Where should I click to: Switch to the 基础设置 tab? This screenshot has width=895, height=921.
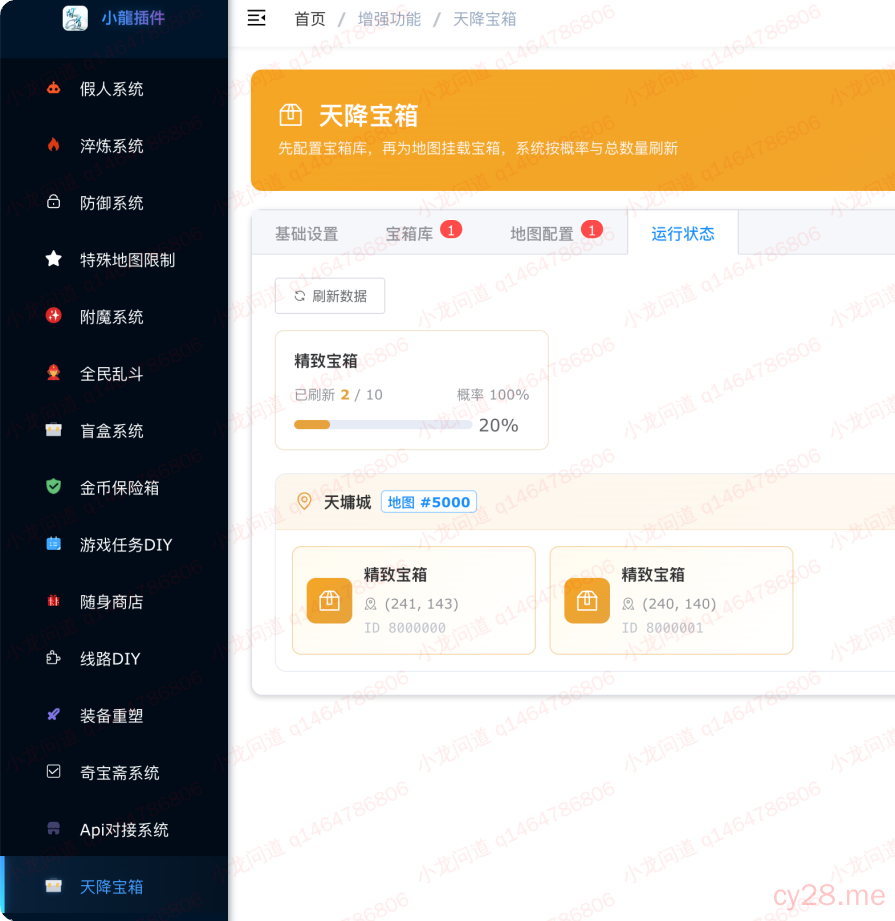tap(307, 234)
